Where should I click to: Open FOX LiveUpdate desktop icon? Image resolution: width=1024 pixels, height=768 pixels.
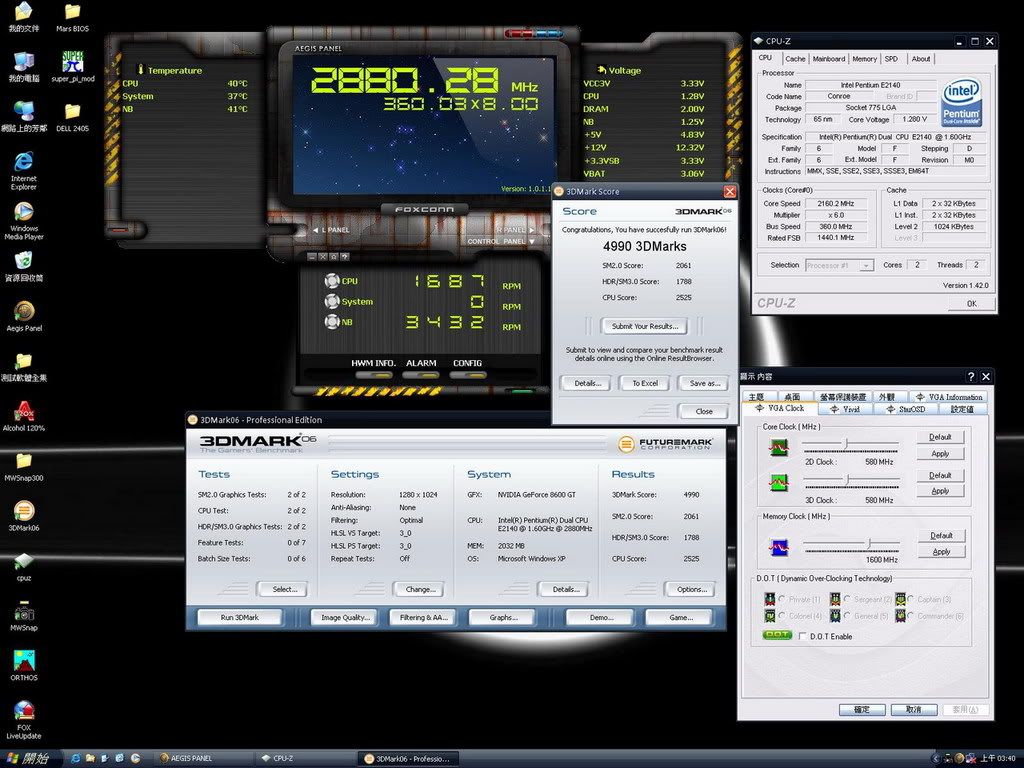tap(24, 719)
